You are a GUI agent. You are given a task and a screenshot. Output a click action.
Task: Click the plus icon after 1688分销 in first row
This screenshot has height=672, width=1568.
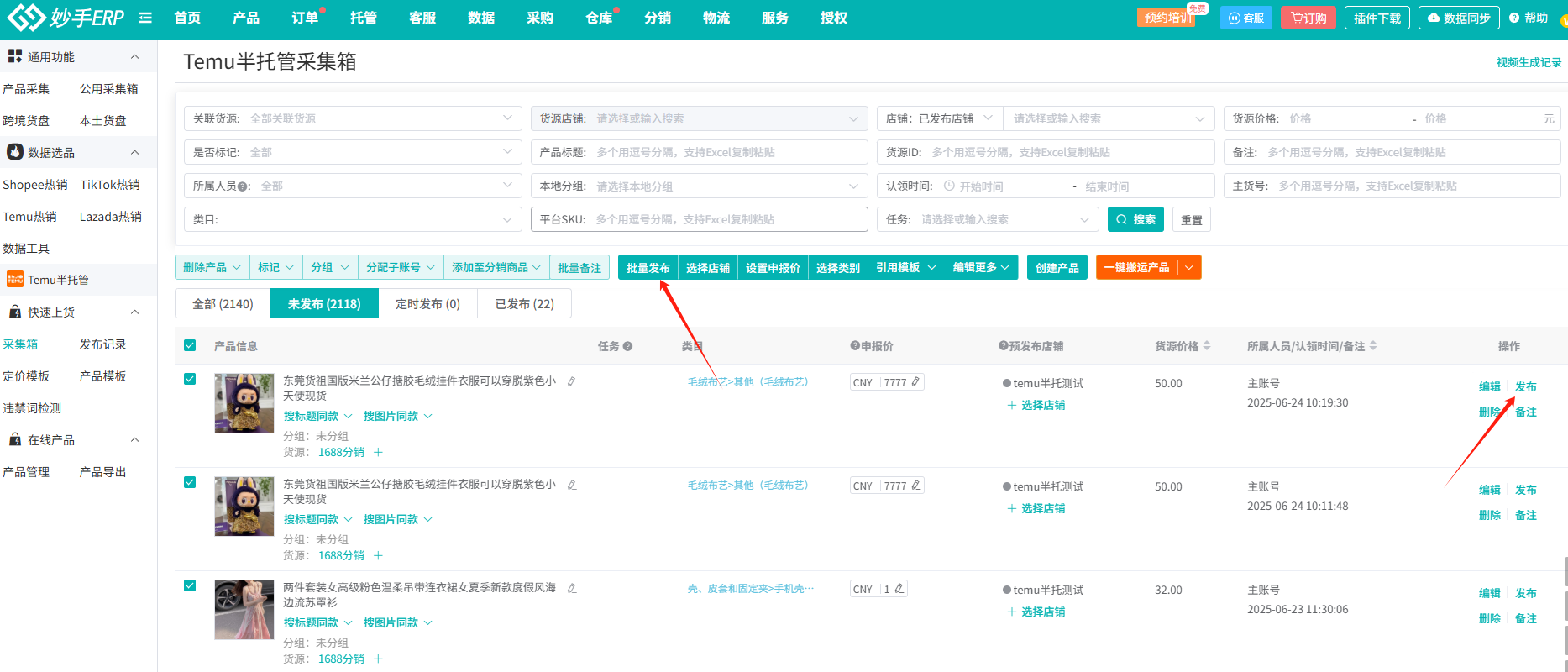pos(378,452)
